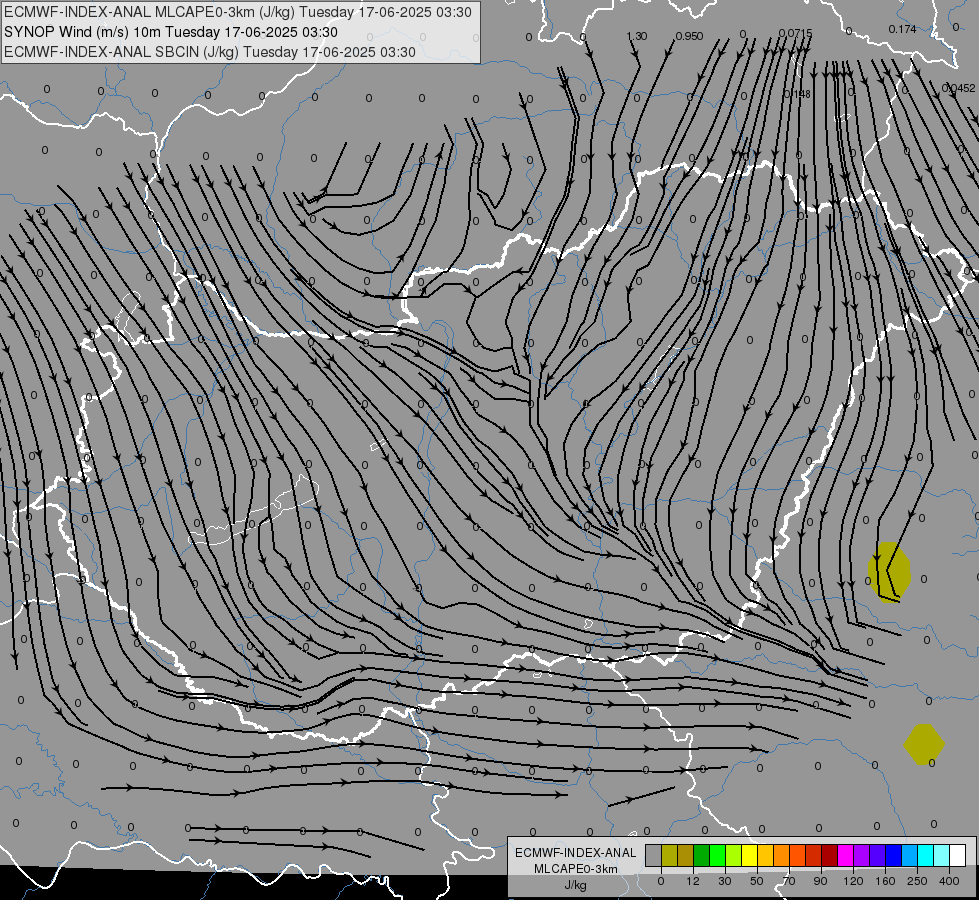Click the olive-yellow legend swatch above 0

[670, 855]
